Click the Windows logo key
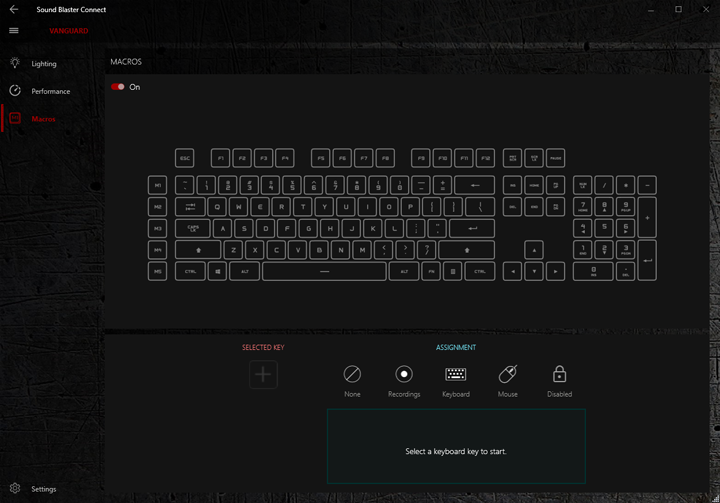The width and height of the screenshot is (720, 503). click(x=217, y=271)
